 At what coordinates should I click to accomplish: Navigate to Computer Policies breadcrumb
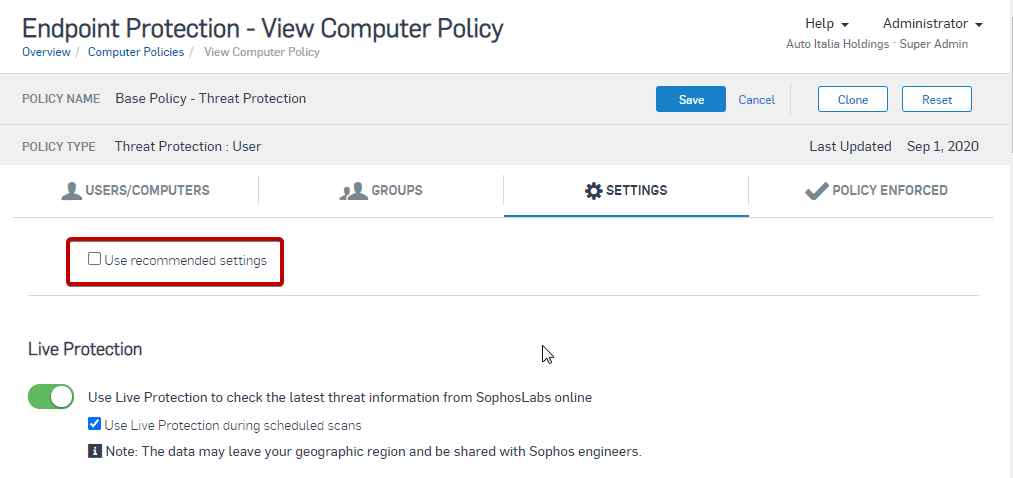tap(136, 52)
